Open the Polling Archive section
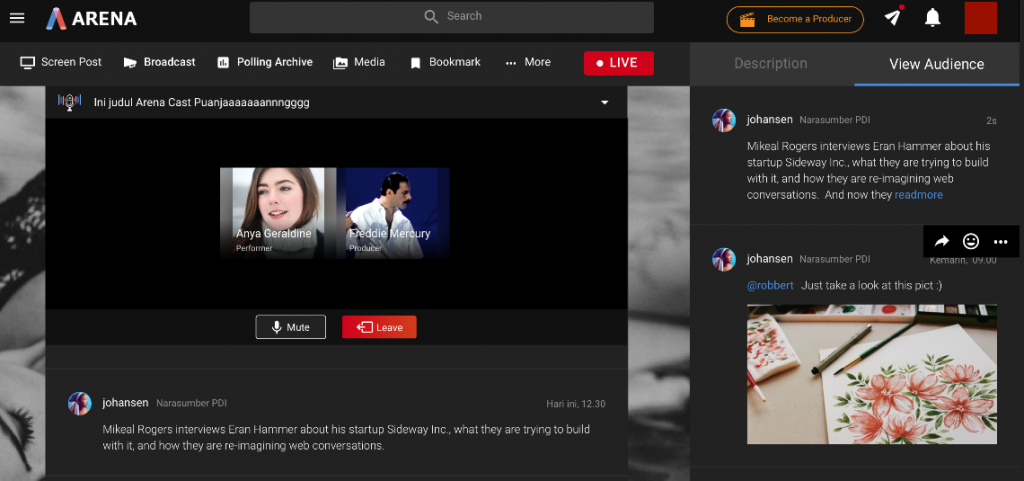Viewport: 1024px width, 481px height. coord(265,62)
